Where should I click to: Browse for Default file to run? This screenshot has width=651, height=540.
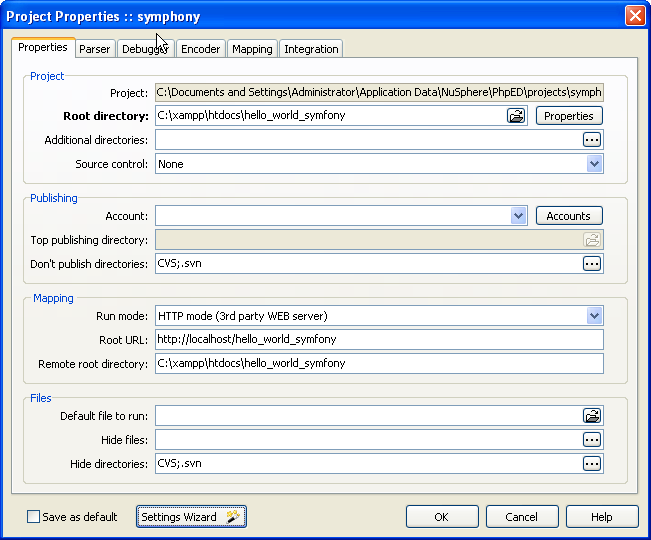[592, 416]
